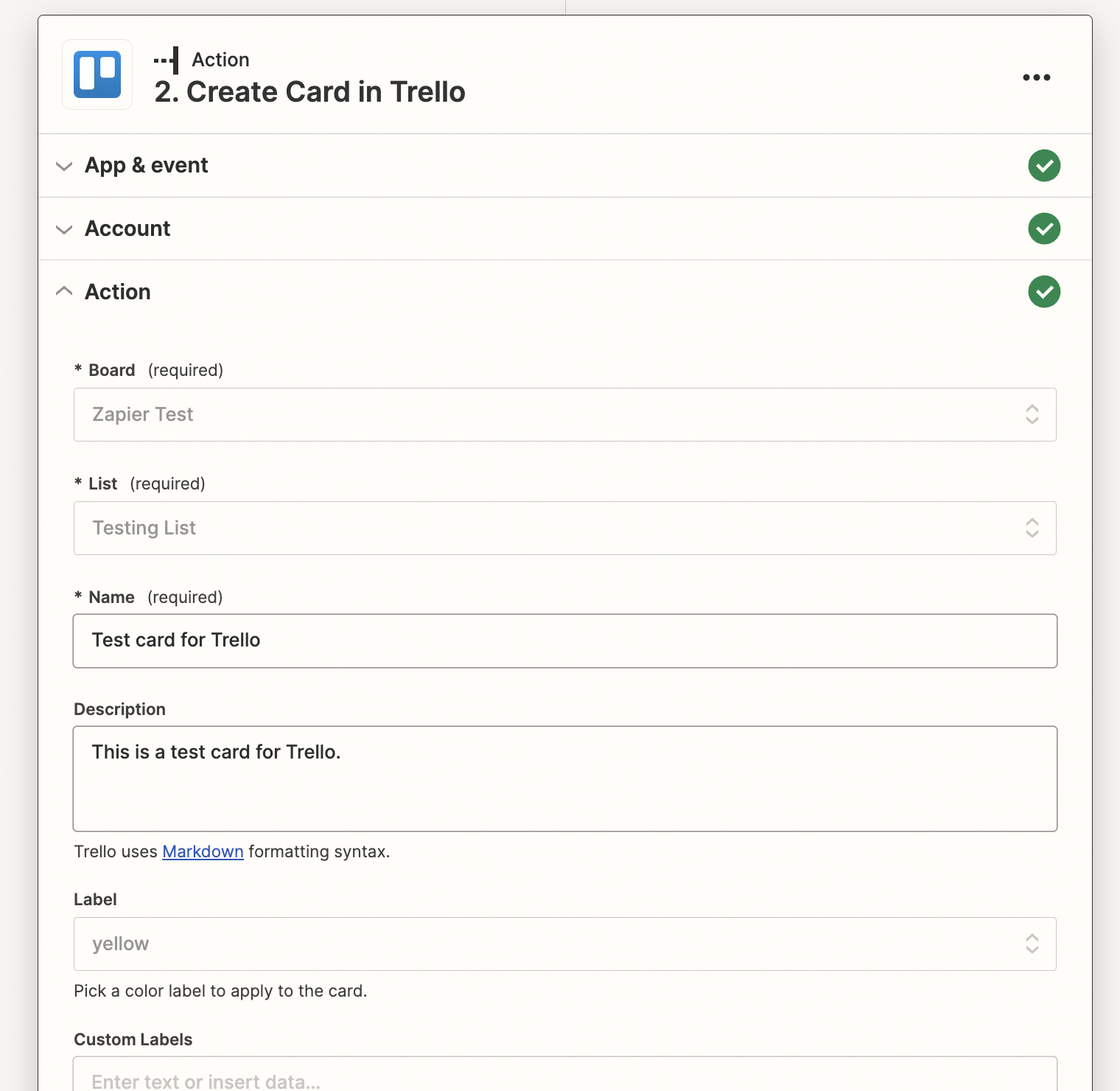Edit the Name field containing Test card
Screen dimensions: 1120x1091
point(564,641)
